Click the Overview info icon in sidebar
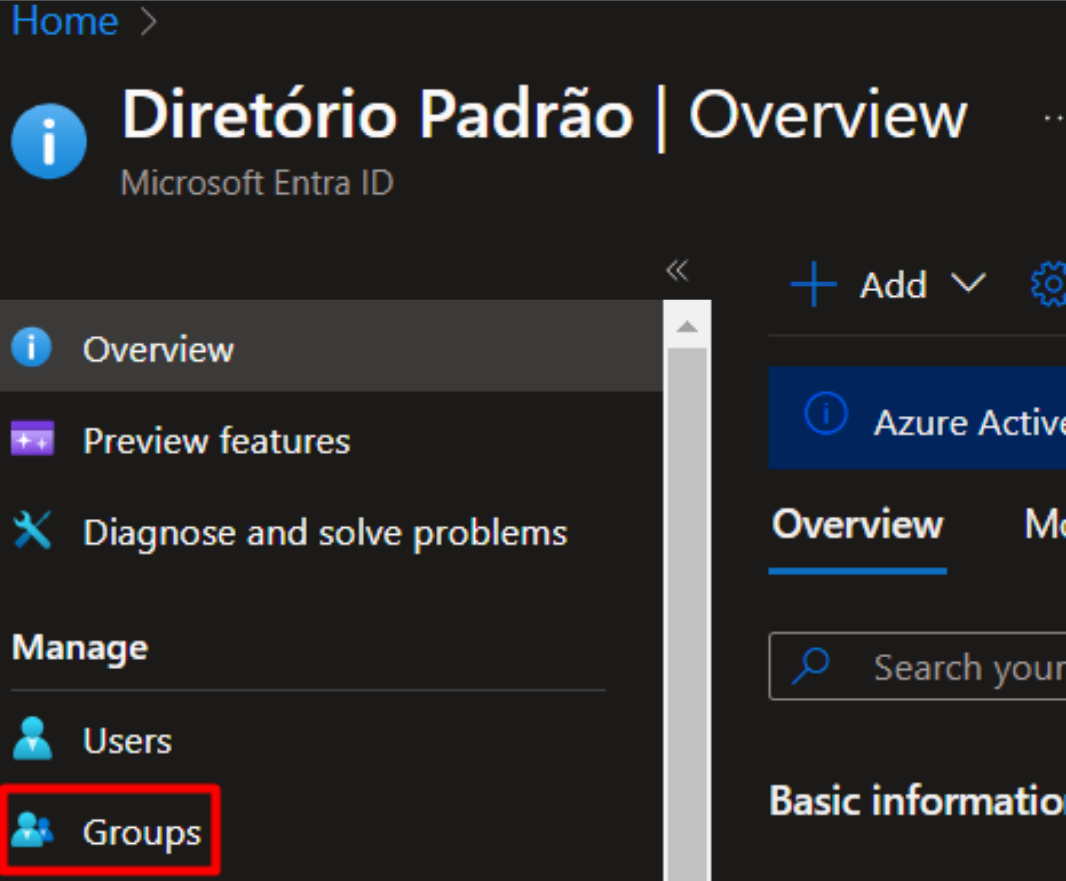1066x881 pixels. pos(31,347)
